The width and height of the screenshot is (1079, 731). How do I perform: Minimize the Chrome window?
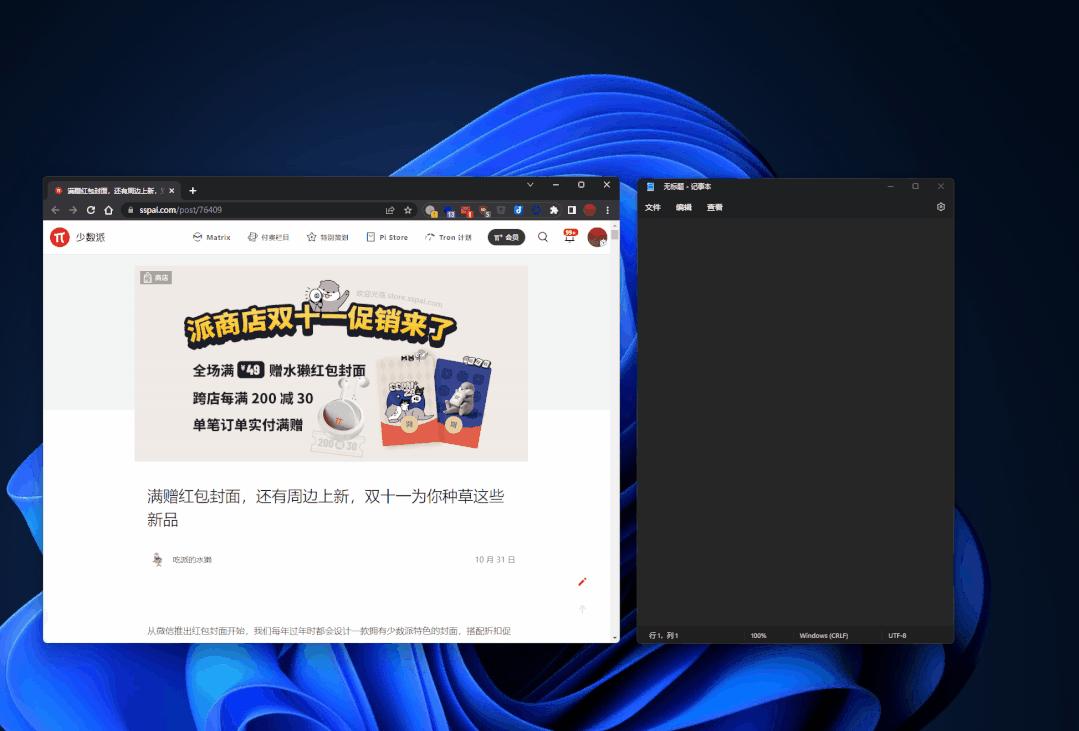[555, 184]
